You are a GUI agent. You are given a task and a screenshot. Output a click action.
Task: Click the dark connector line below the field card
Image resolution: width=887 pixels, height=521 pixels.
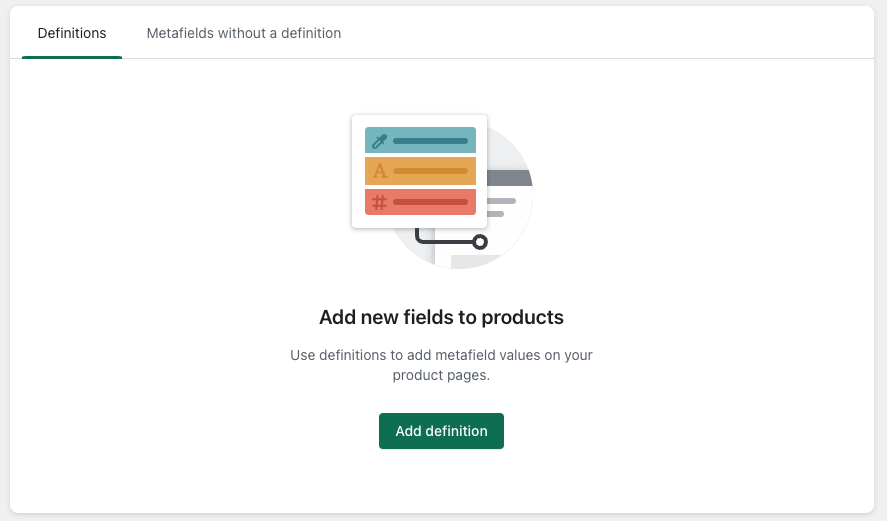[x=440, y=242]
